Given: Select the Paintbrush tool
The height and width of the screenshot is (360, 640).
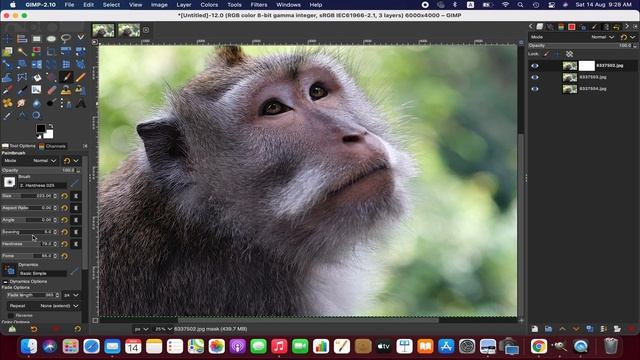Looking at the screenshot, I should point(66,77).
